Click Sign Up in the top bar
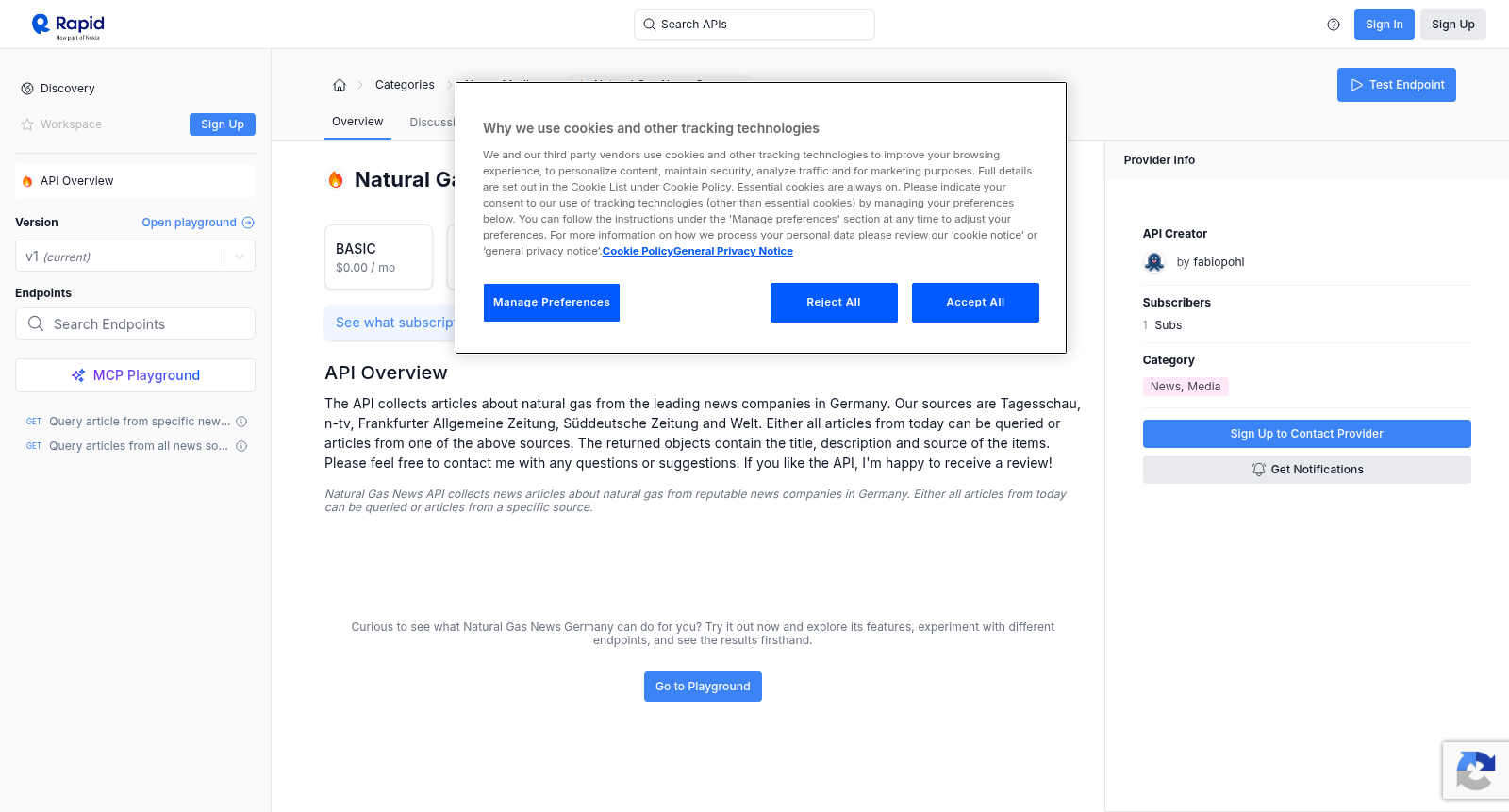 click(x=1453, y=25)
